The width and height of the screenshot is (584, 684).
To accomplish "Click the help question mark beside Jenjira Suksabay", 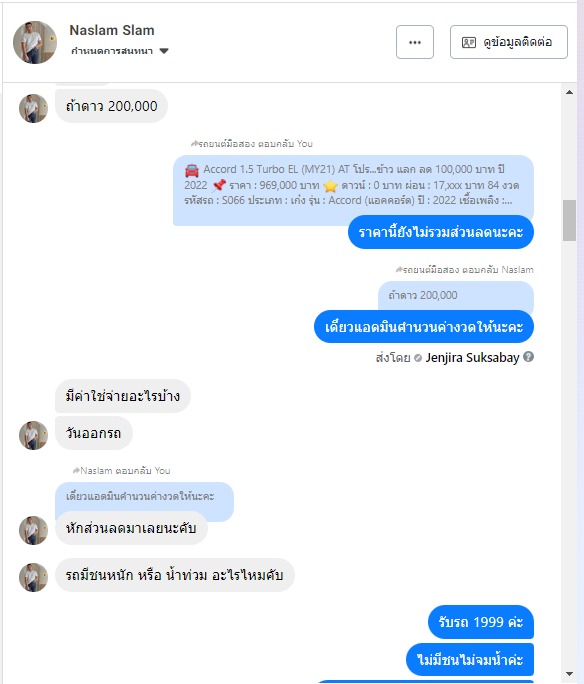I will [x=528, y=357].
